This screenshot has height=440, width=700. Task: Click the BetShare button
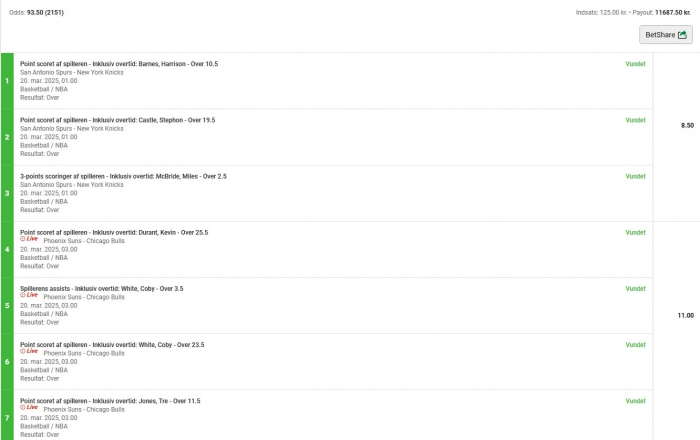click(x=666, y=35)
